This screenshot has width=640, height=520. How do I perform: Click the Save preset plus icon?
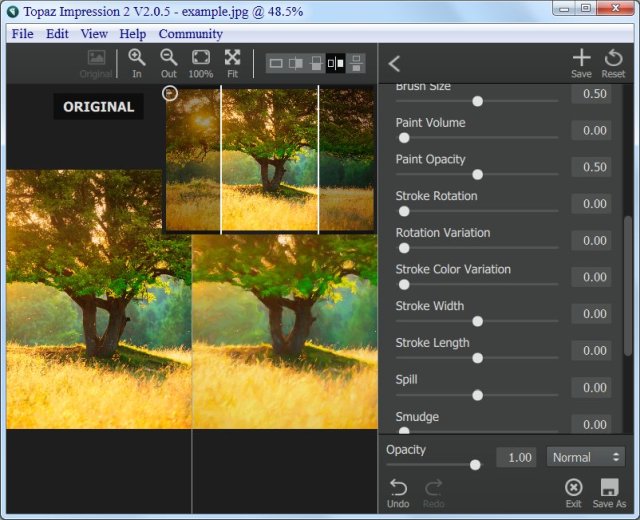[x=581, y=59]
